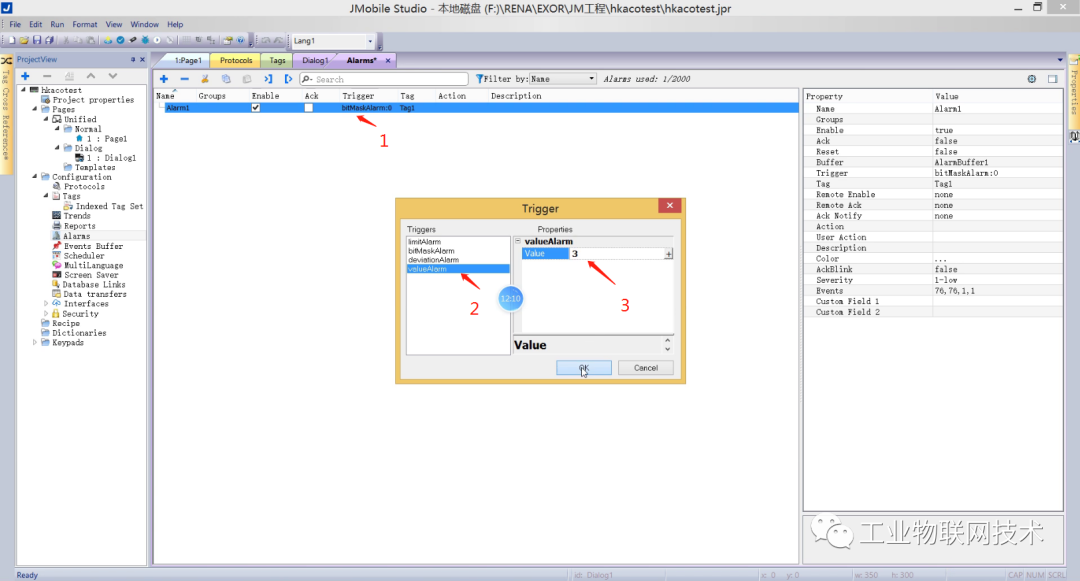Click the download-to-target arrow icon in the alarms toolbar
Screen dimensions: 1080x581
tap(268, 79)
